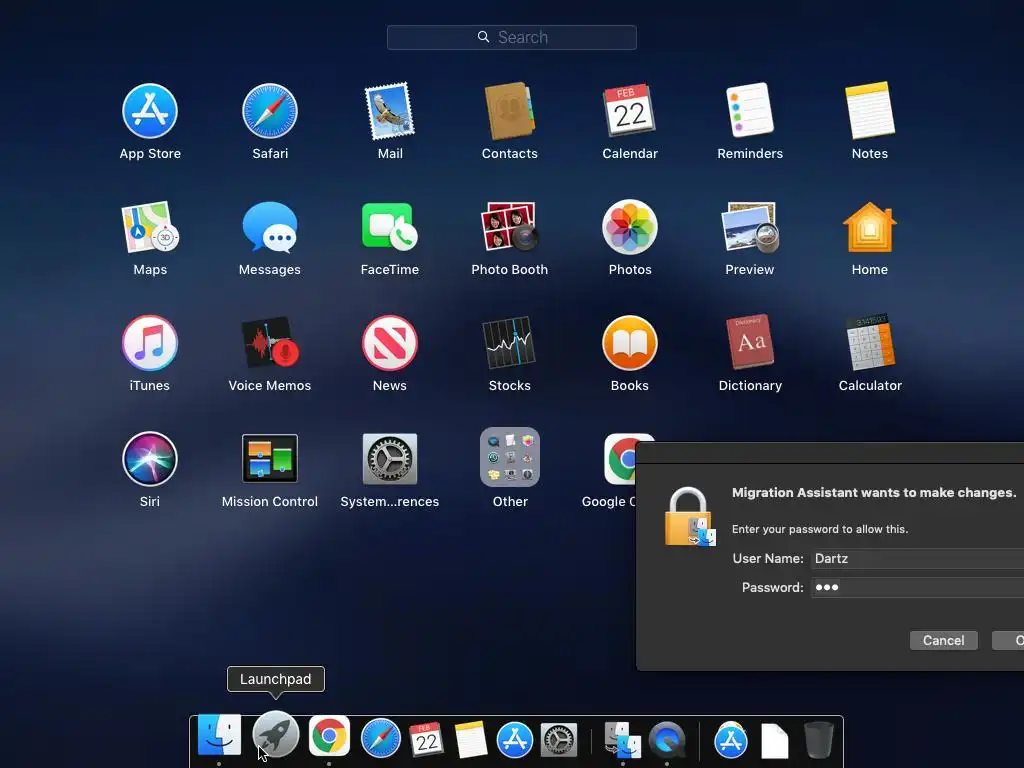Open Notes in the Launchpad grid
The image size is (1024, 768).
click(x=870, y=110)
